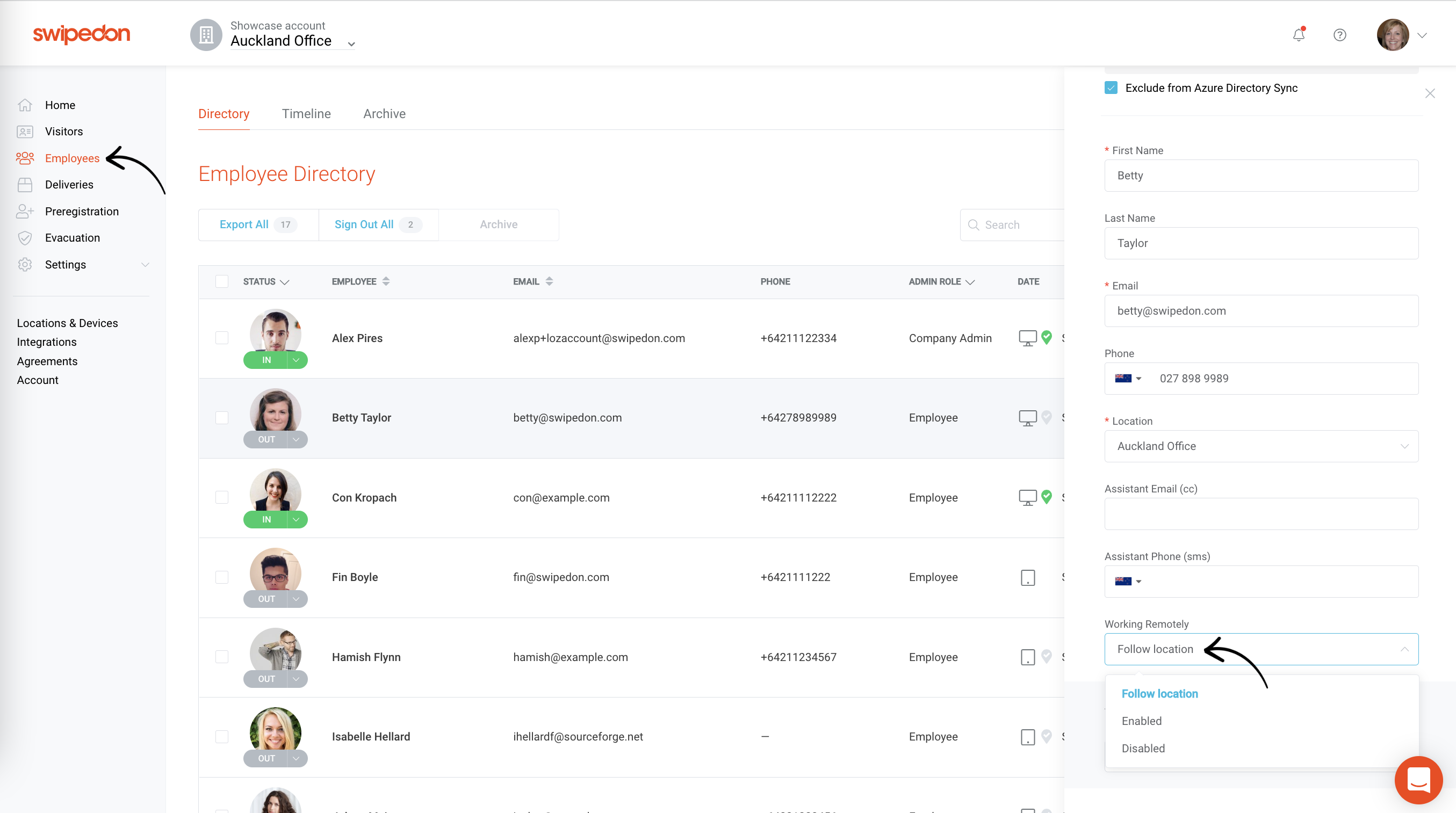Click Fin Boyle's tablet device icon
Screen dimensions: 1456x813
point(1028,577)
